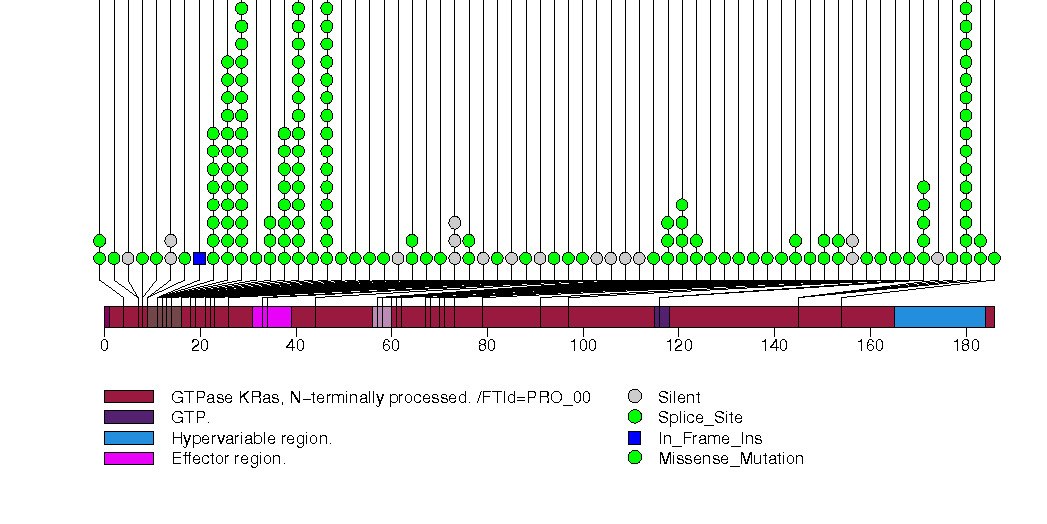This screenshot has width=1047, height=524.
Task: Click the gray Silent circle in legend
Action: 634,397
